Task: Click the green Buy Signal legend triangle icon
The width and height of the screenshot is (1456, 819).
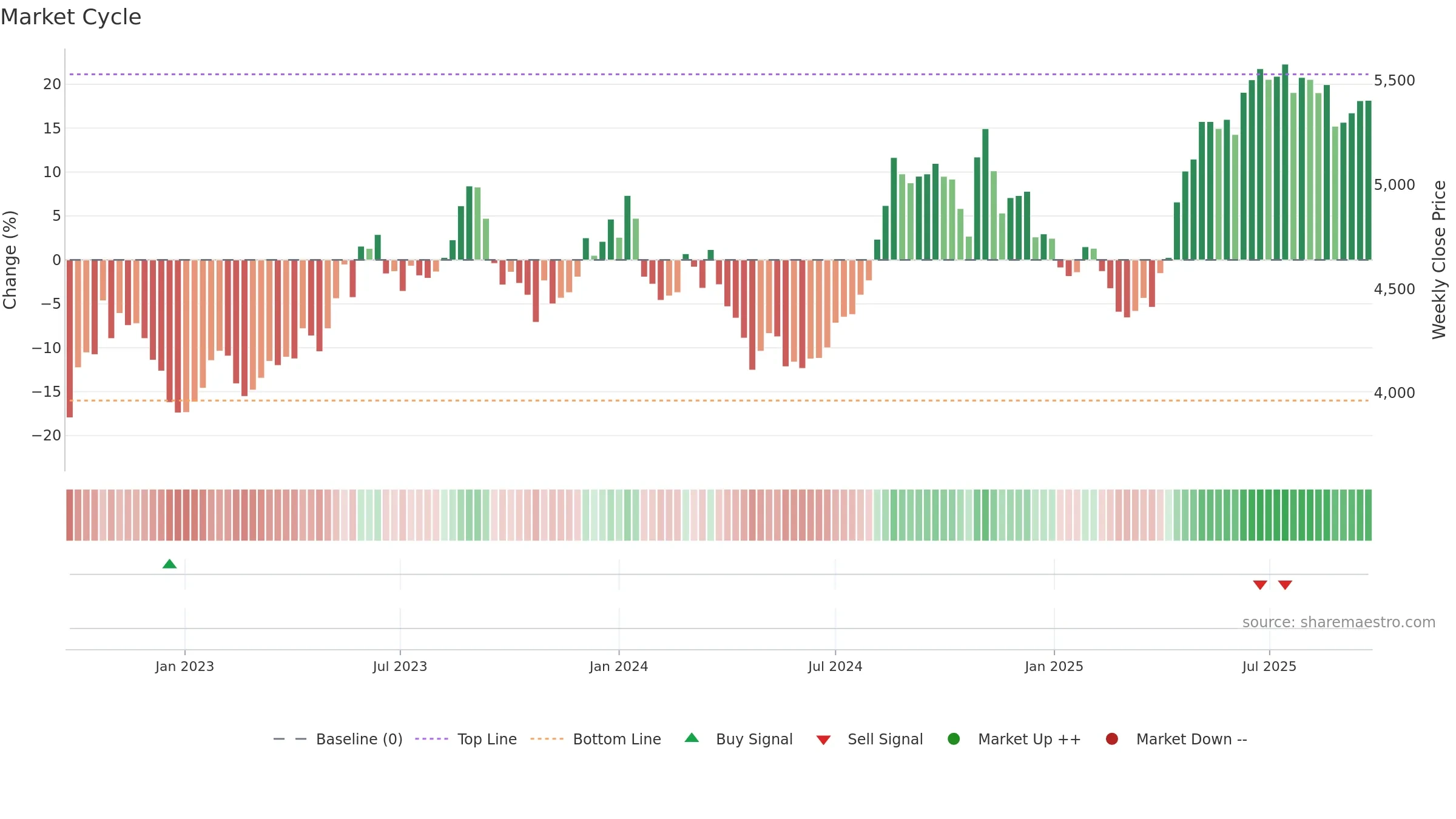Action: click(x=692, y=738)
